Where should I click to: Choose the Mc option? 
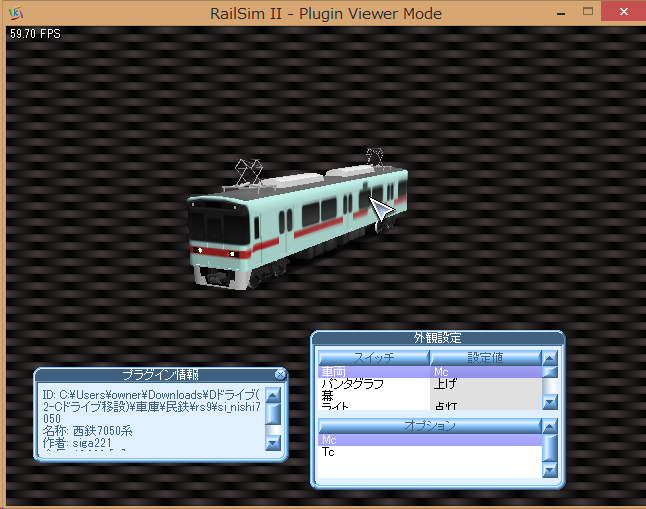[430, 440]
